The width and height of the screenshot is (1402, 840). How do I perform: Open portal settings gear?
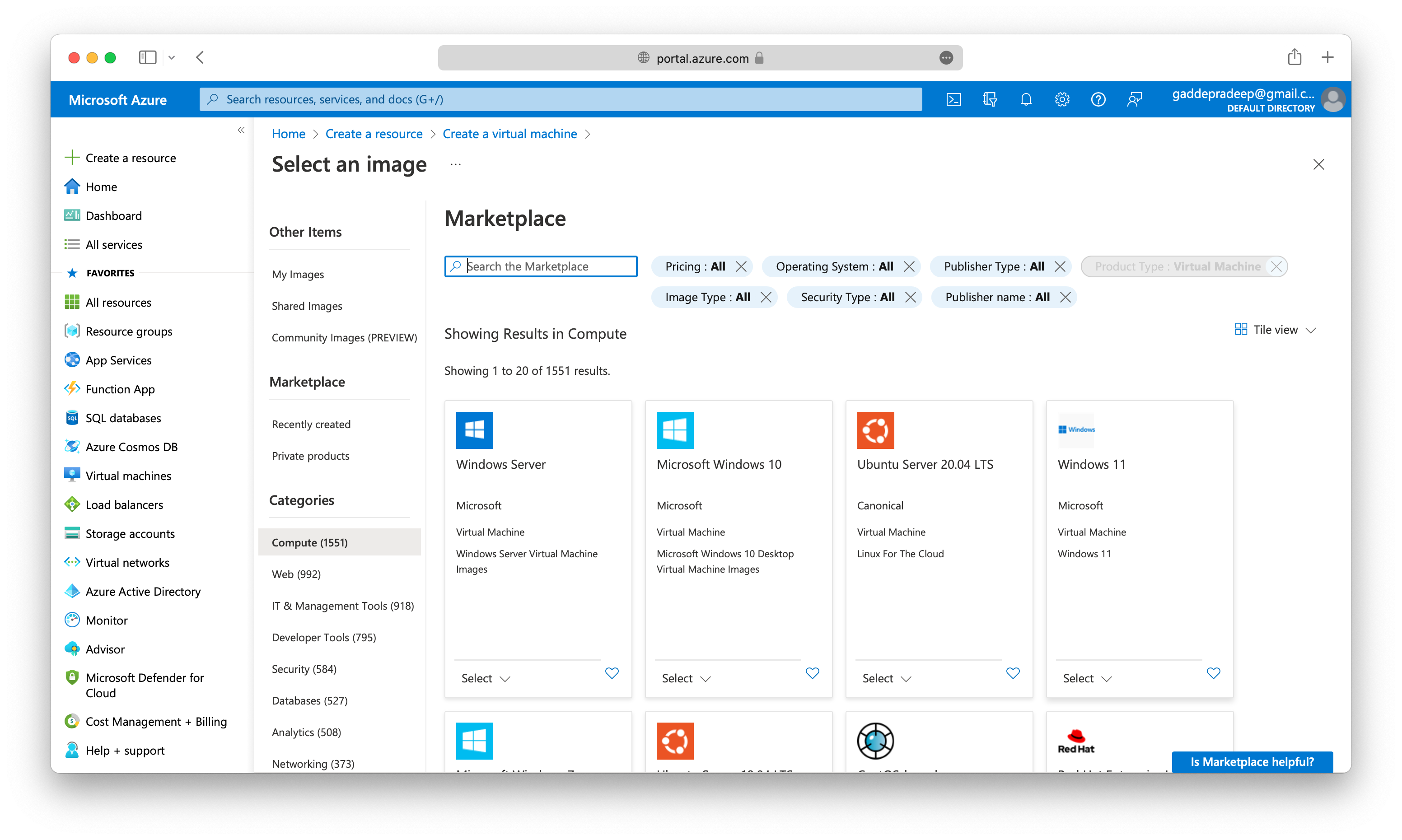pyautogui.click(x=1062, y=100)
